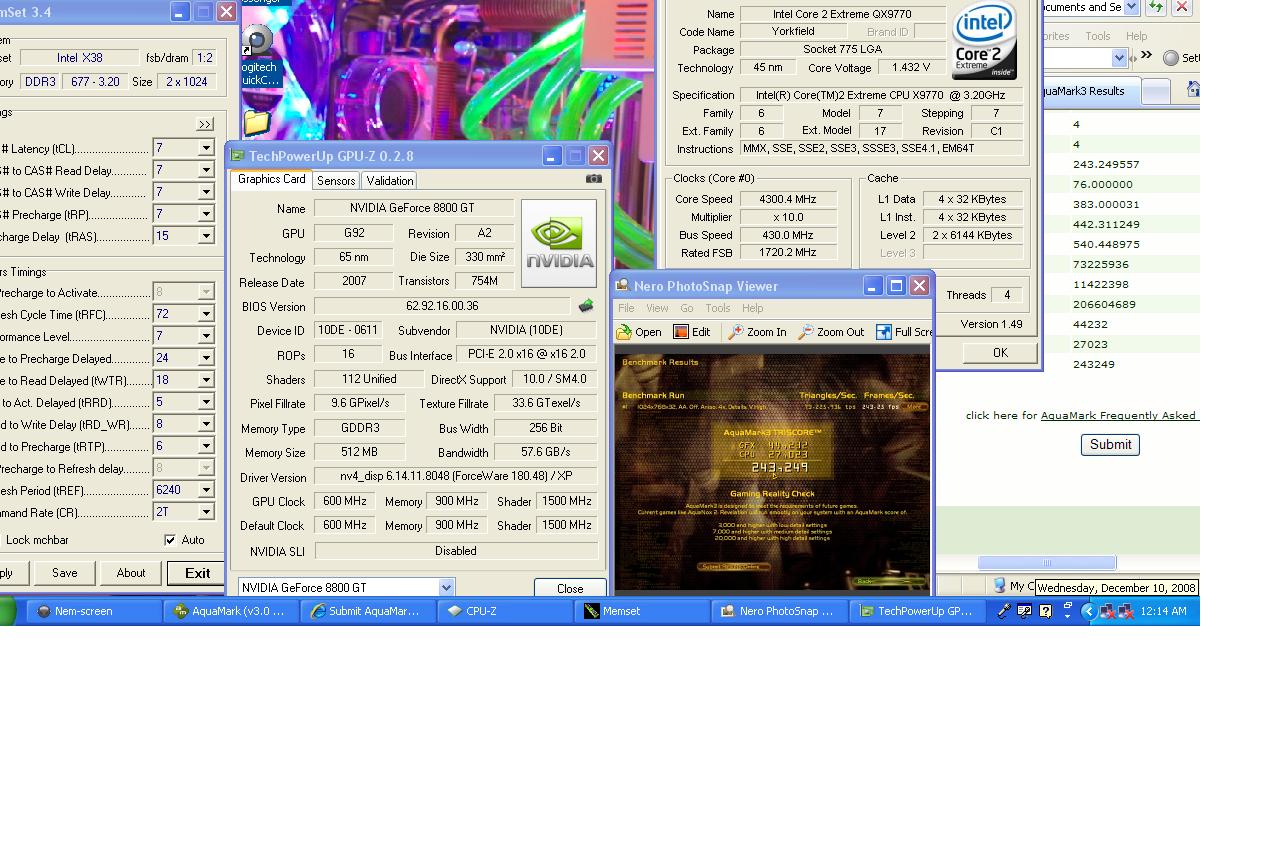The width and height of the screenshot is (1280, 850).
Task: Open the Refresh Cycle Time tRFC dropdown
Action: [x=206, y=314]
